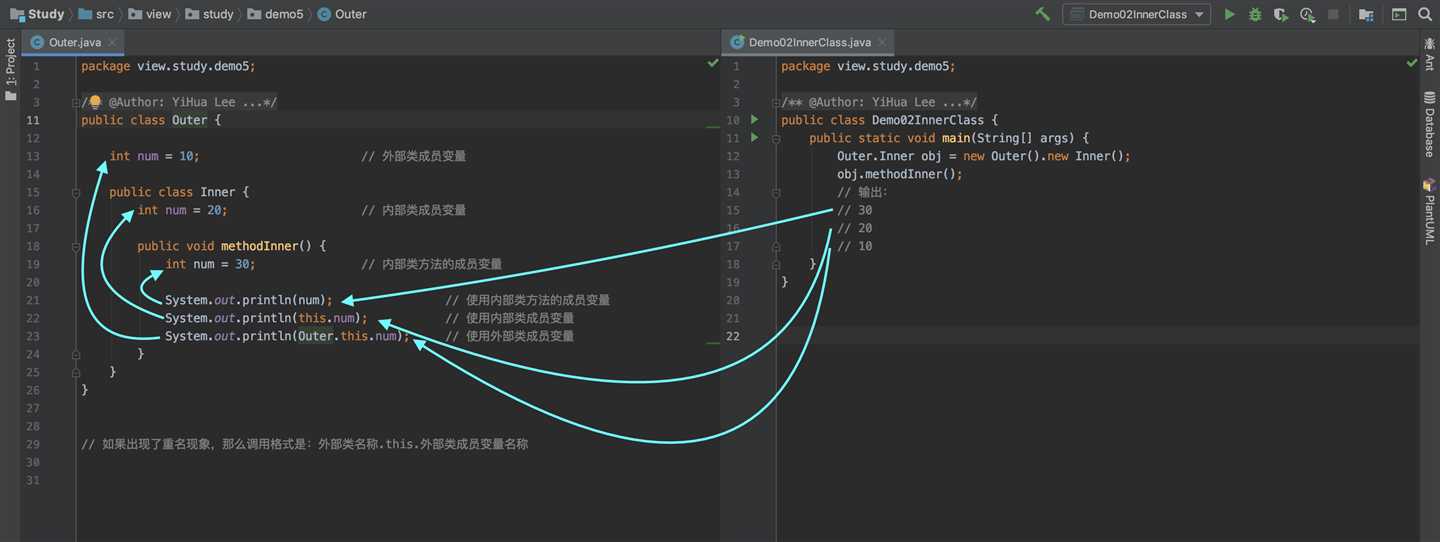Toggle the Database tool window
This screenshot has height=542, width=1440.
tap(1429, 124)
